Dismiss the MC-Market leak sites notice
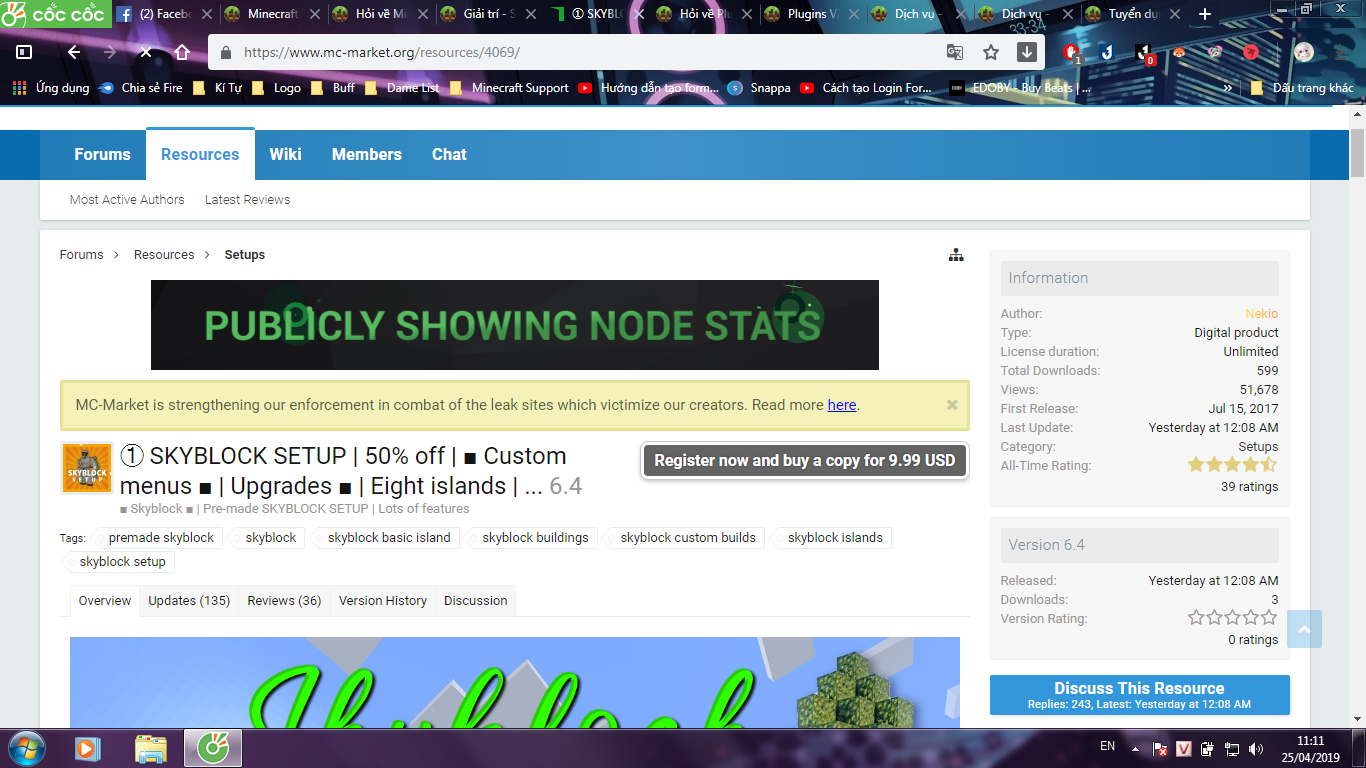 952,405
